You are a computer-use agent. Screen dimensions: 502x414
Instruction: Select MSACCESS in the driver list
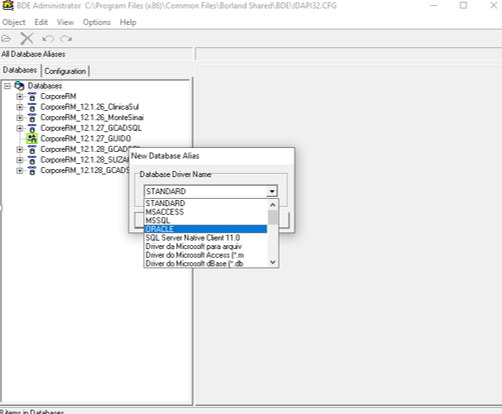click(x=206, y=212)
